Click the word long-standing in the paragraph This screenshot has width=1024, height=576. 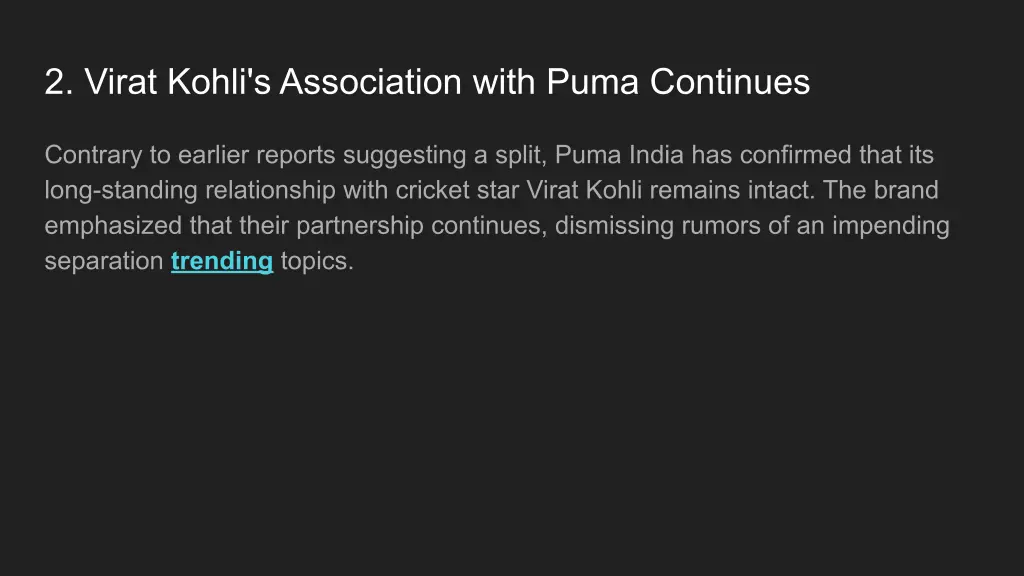pyautogui.click(x=121, y=190)
